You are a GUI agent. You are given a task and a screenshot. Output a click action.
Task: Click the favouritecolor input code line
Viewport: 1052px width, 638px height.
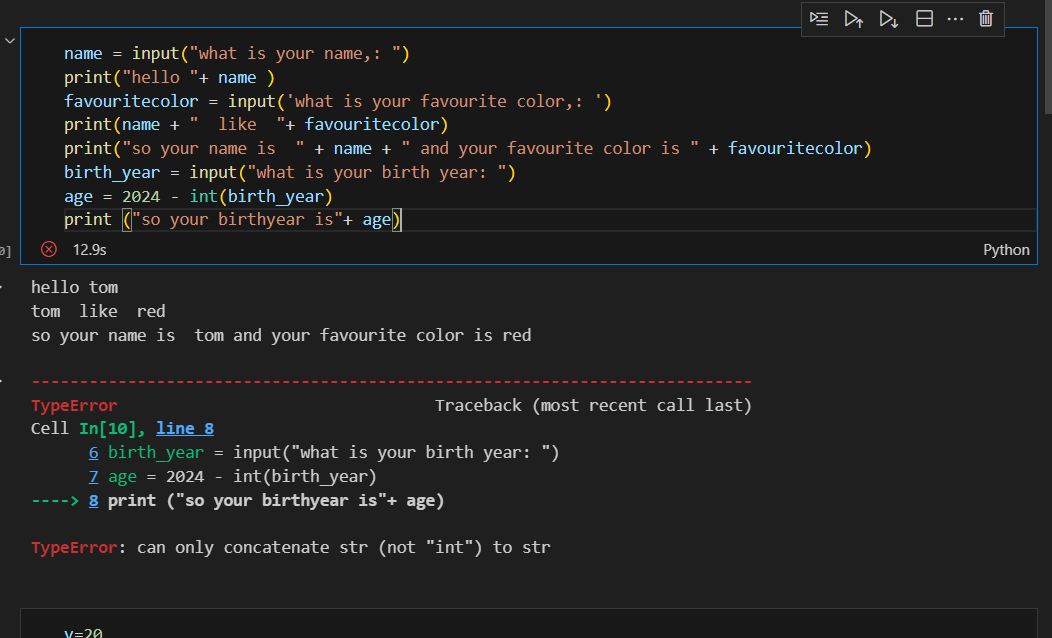[x=338, y=101]
